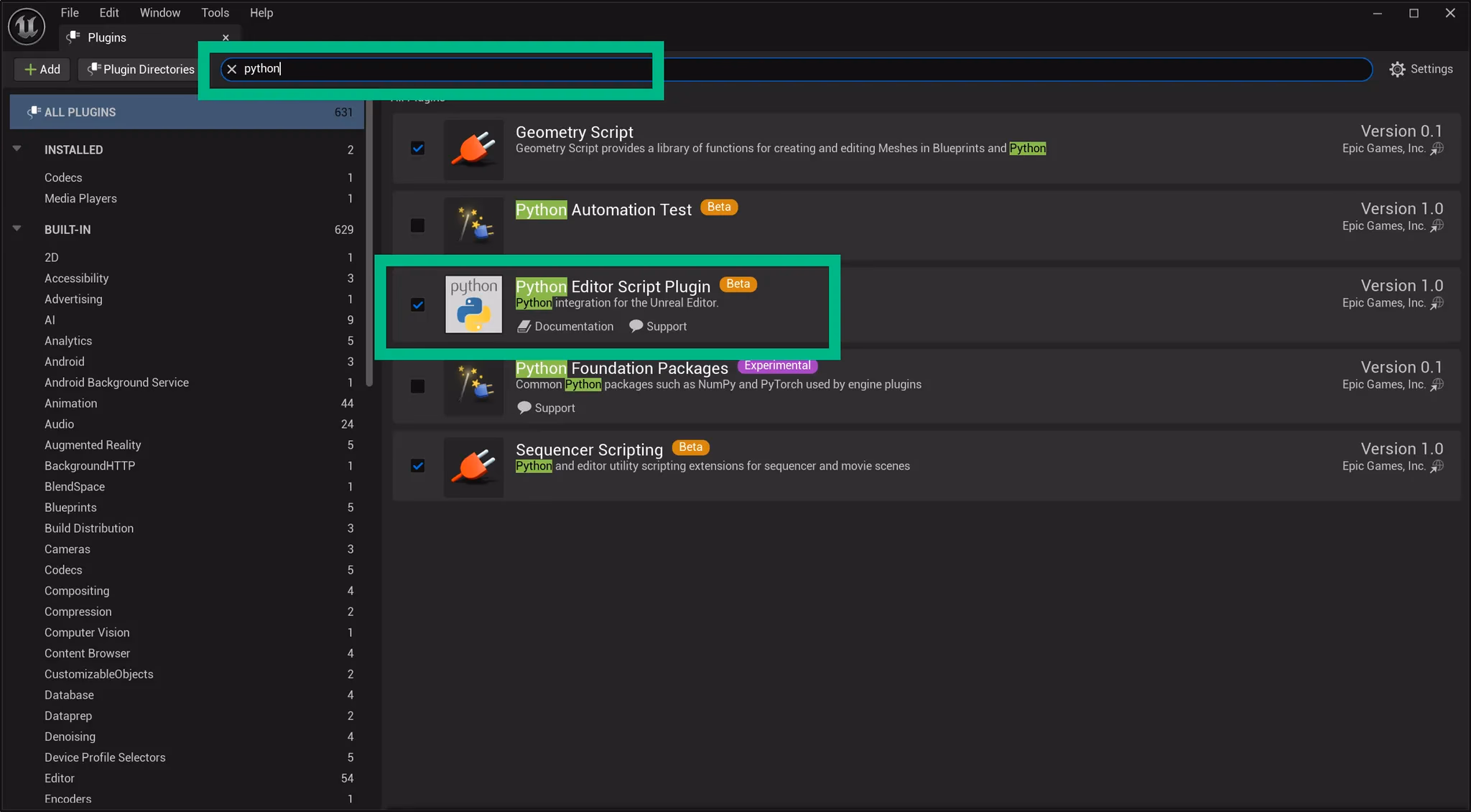Enable the Python Foundation Packages plugin
Screen dimensions: 1471x812
[418, 386]
